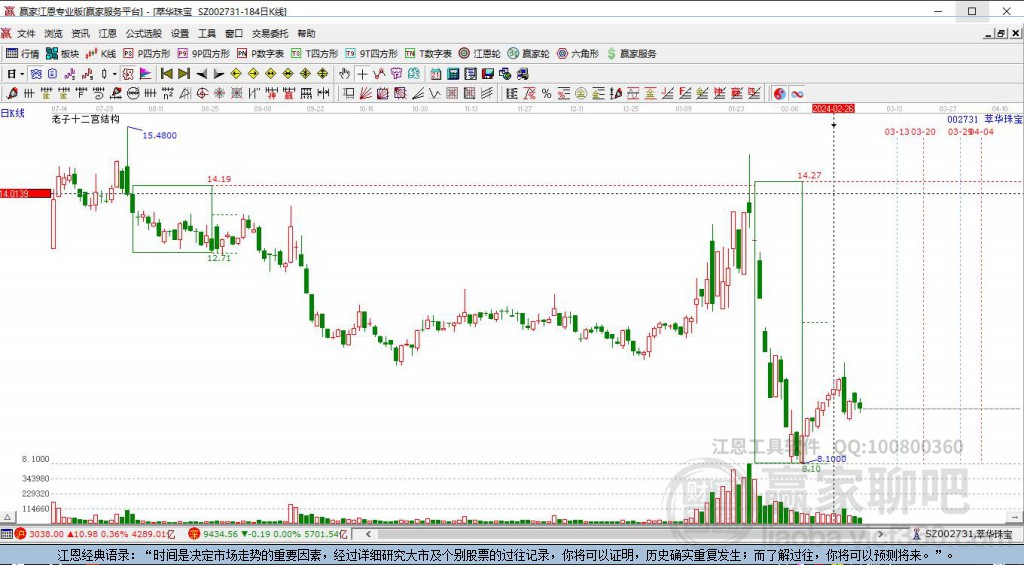Open the 资讯 menu
Viewport: 1024px width, 565px height.
[80, 33]
